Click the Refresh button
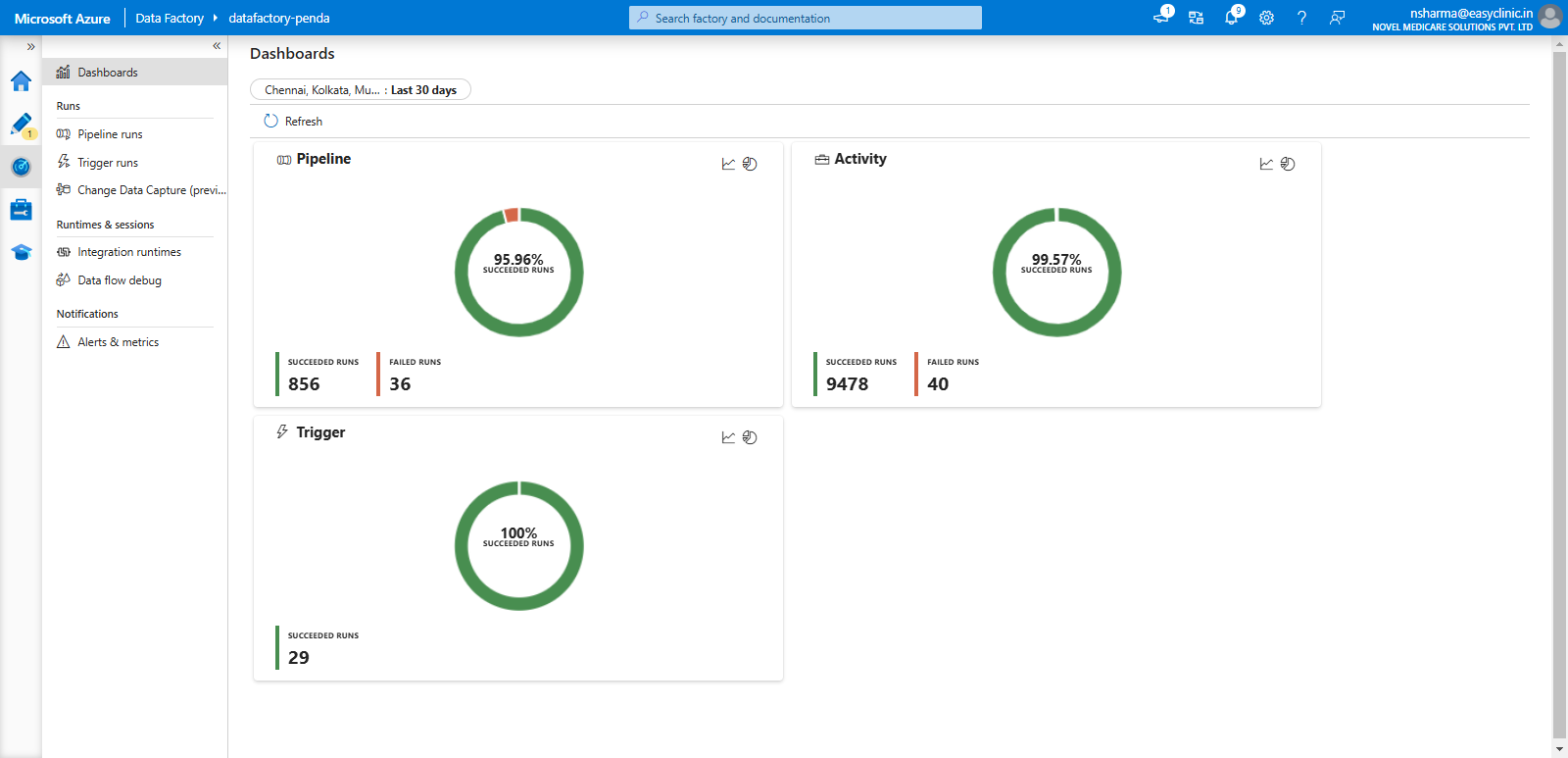1568x758 pixels. [x=293, y=122]
